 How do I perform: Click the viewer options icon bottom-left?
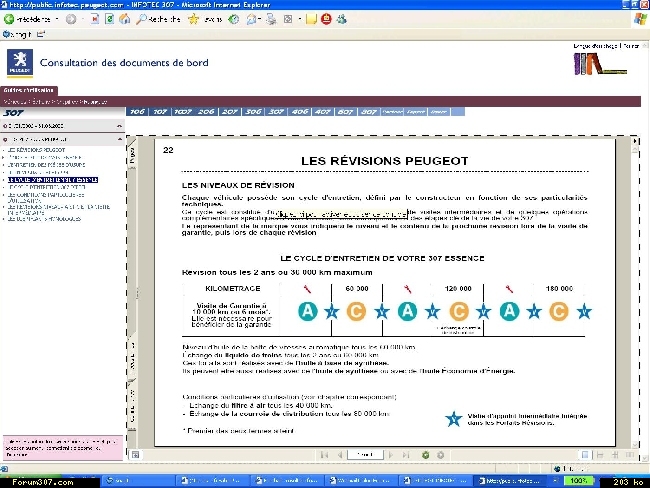click(x=135, y=455)
